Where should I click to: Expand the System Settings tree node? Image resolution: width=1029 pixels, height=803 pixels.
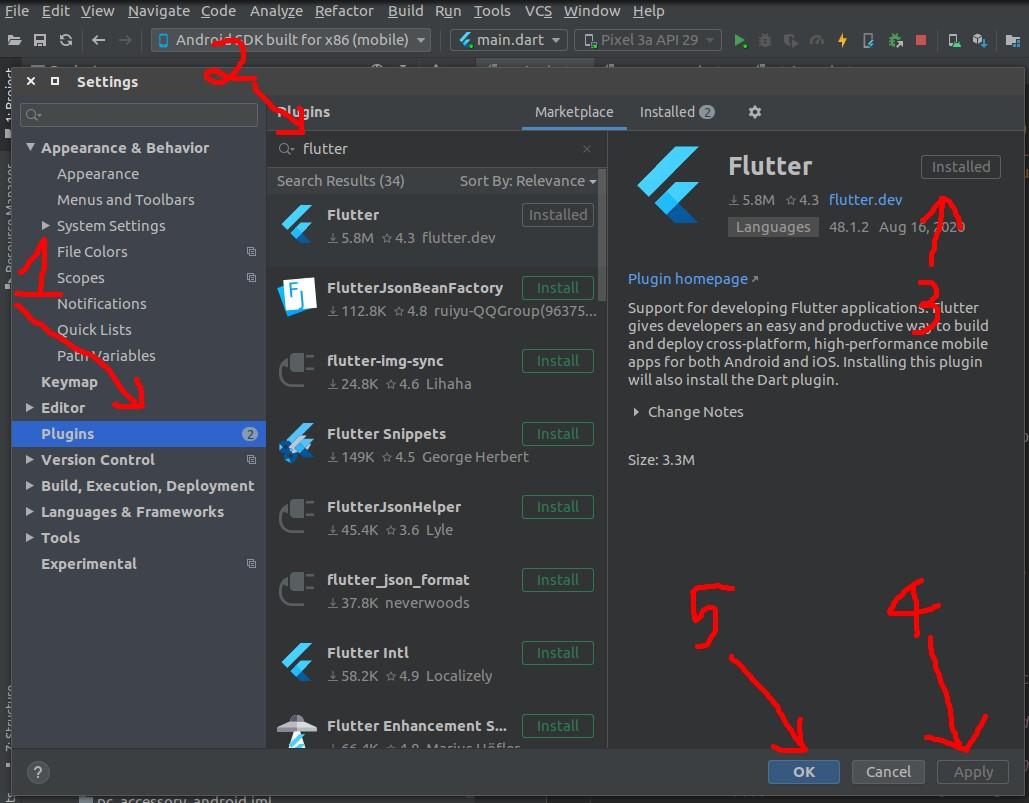point(45,225)
